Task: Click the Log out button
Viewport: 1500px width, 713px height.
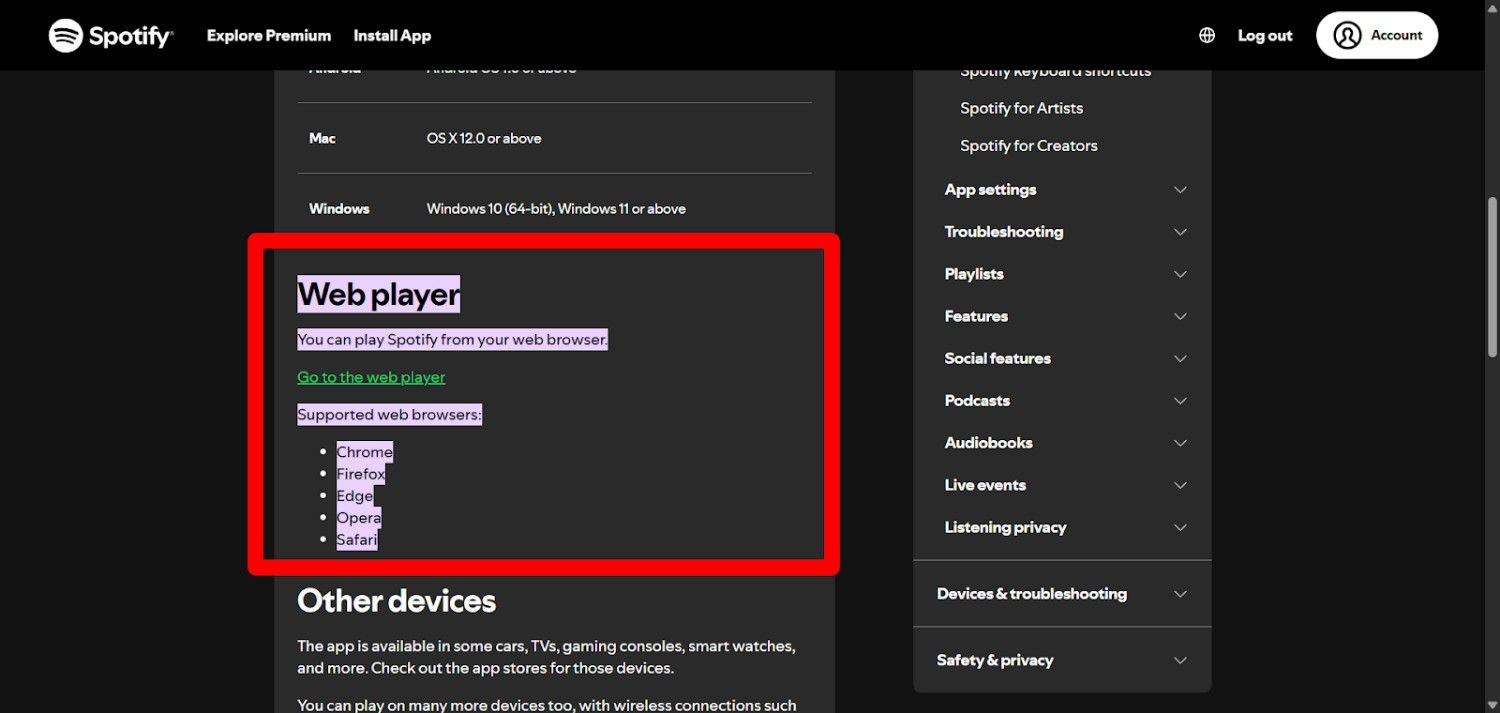Action: pyautogui.click(x=1264, y=35)
